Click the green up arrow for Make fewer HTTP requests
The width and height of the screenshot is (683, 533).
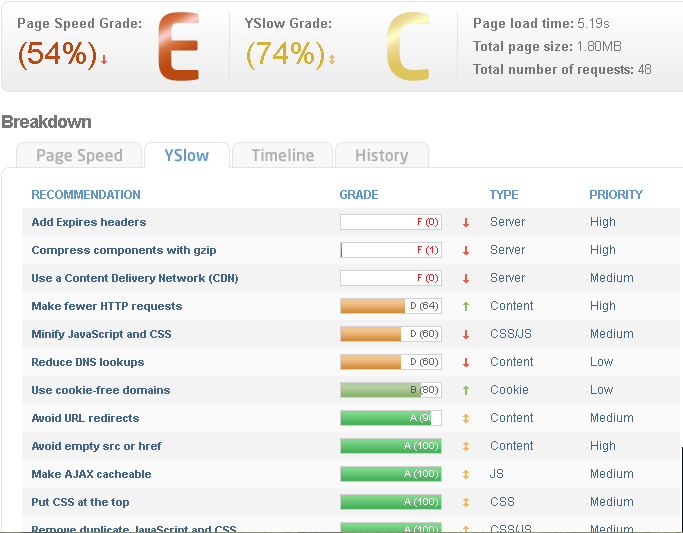tap(466, 306)
